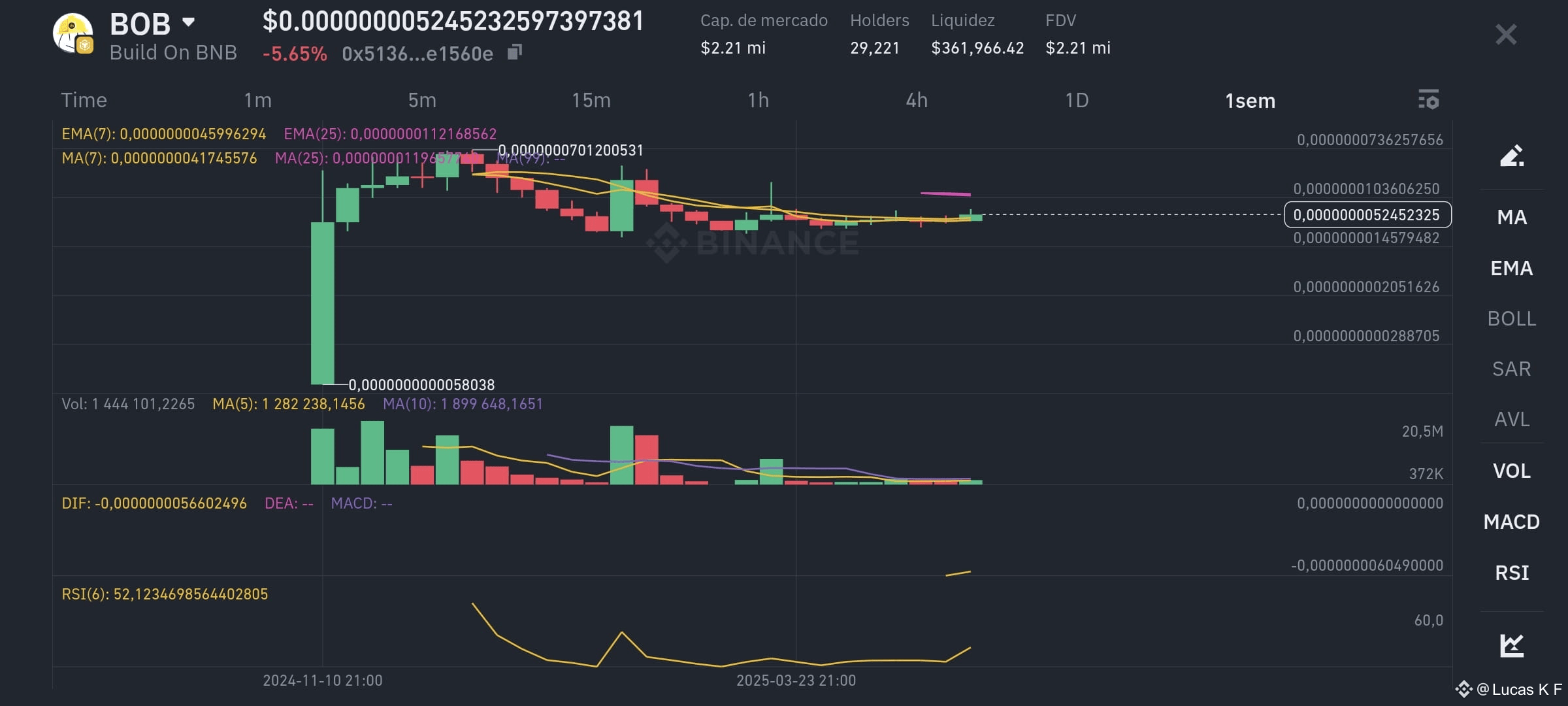Viewport: 1568px width, 706px height.
Task: Click the FDV value $2.21 mi
Action: [1078, 48]
